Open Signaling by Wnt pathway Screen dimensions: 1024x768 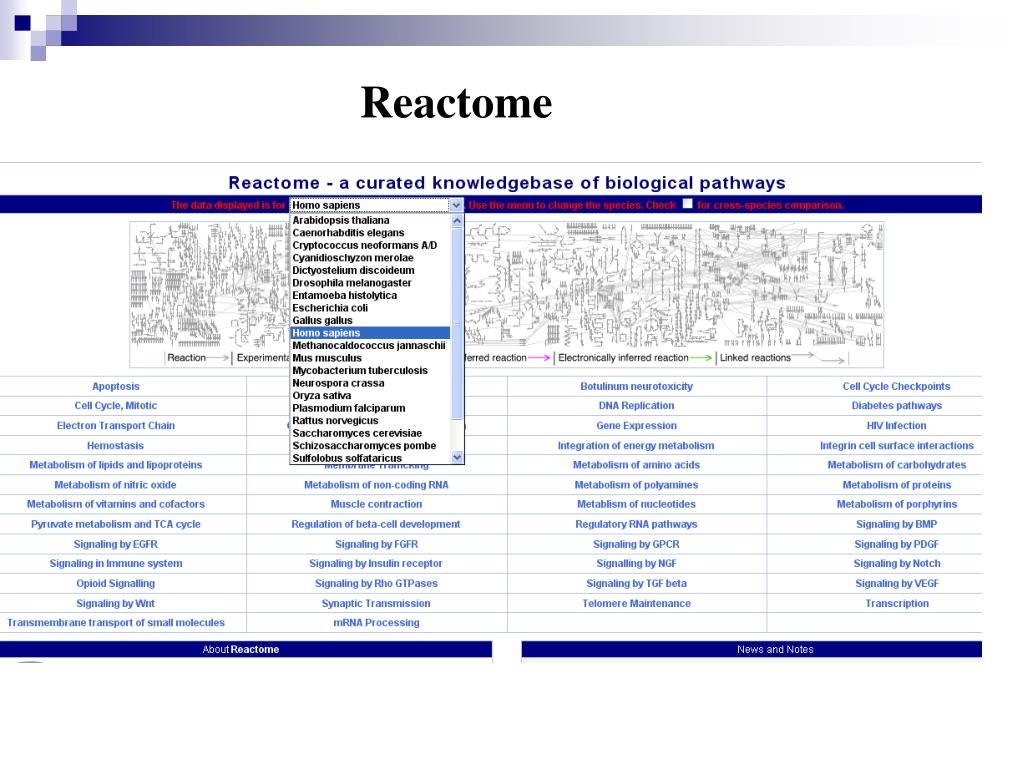pyautogui.click(x=116, y=603)
